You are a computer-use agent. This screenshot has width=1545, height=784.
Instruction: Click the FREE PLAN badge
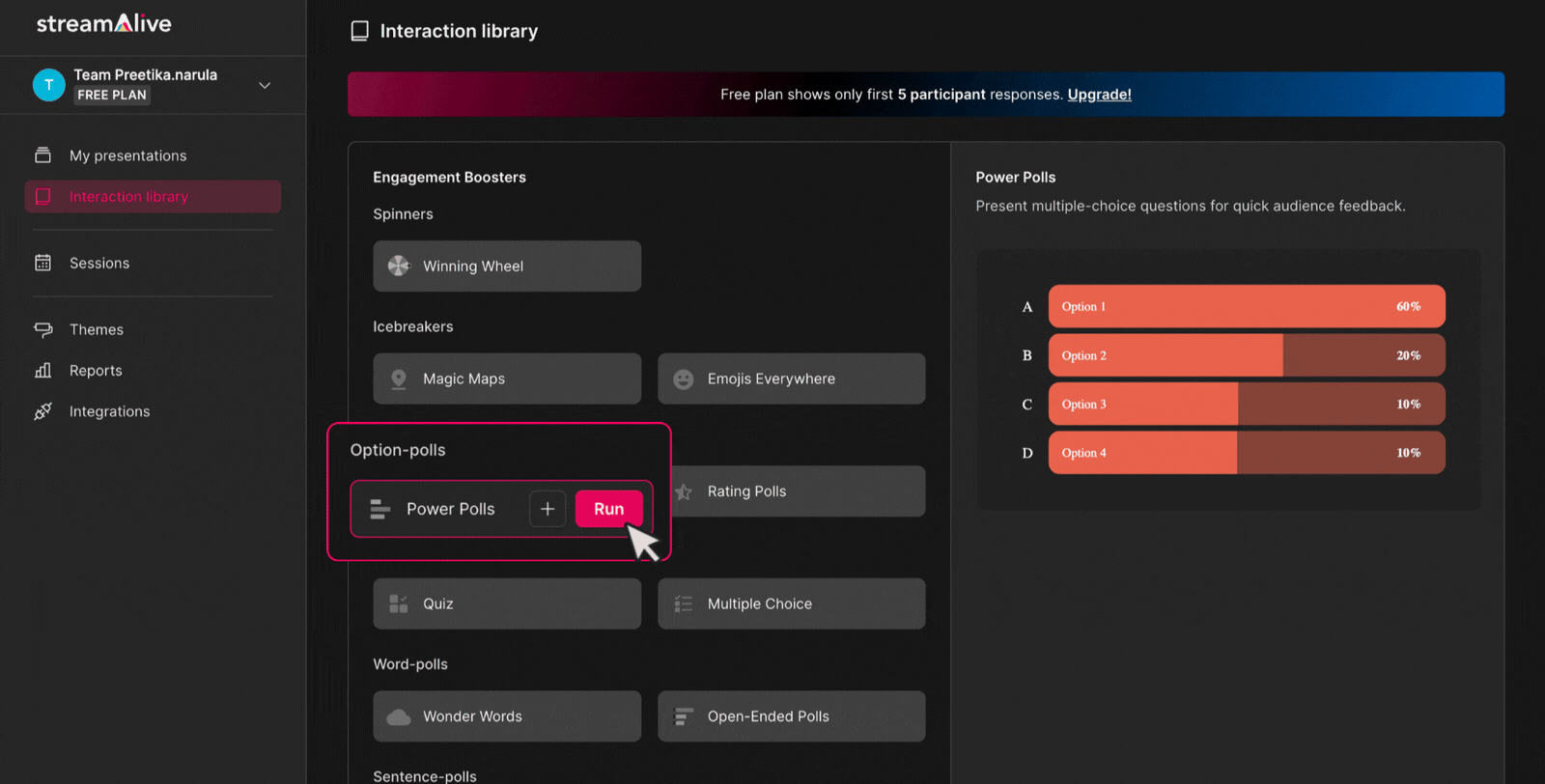pos(112,95)
